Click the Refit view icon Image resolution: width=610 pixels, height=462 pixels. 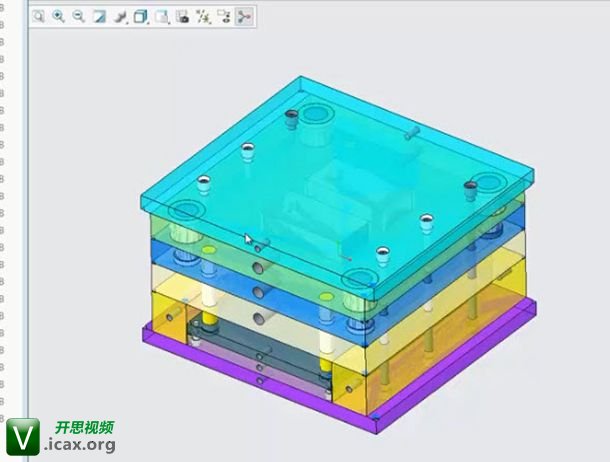38,17
